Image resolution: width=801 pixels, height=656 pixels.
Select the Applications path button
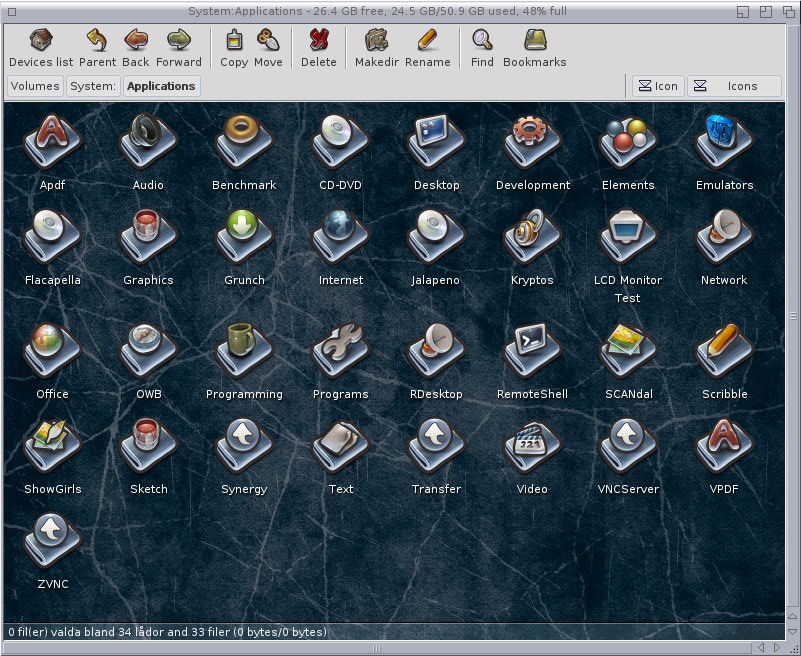pos(161,86)
